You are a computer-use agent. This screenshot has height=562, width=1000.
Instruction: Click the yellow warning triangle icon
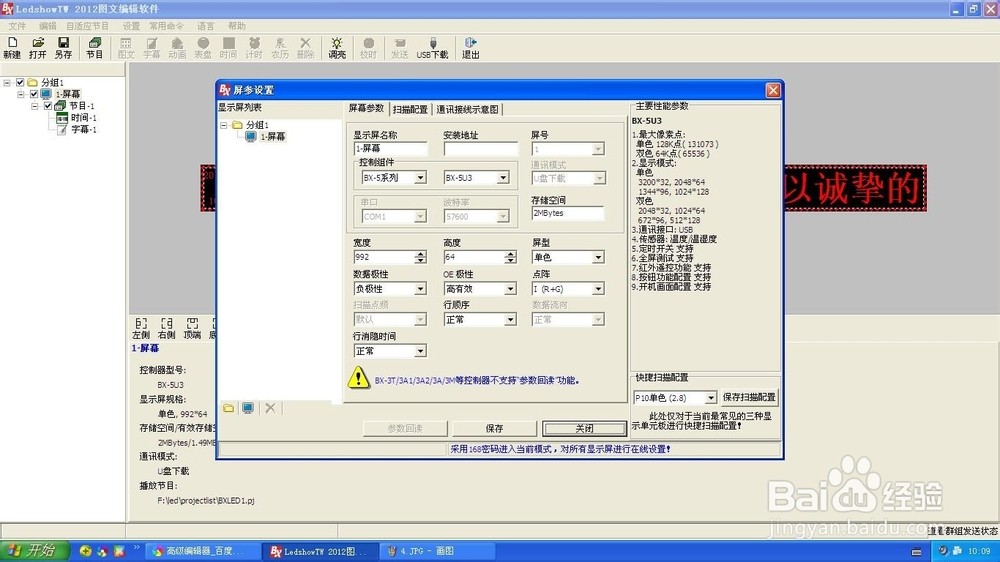358,378
